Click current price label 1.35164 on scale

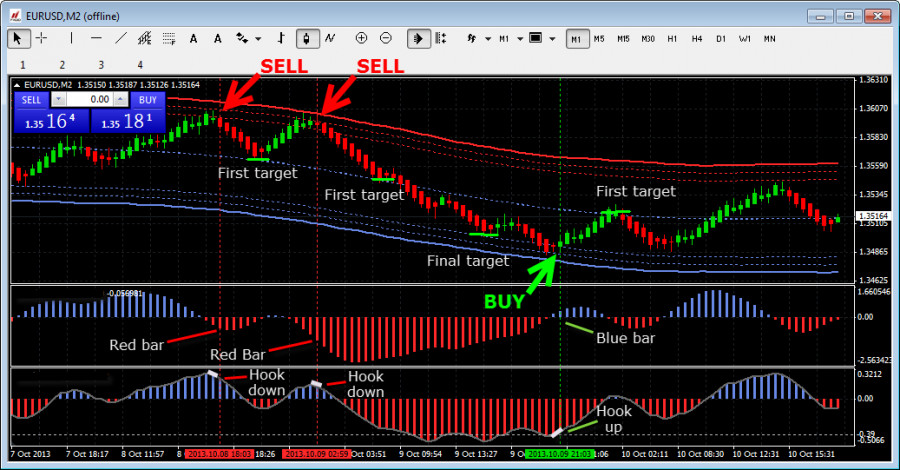point(873,216)
